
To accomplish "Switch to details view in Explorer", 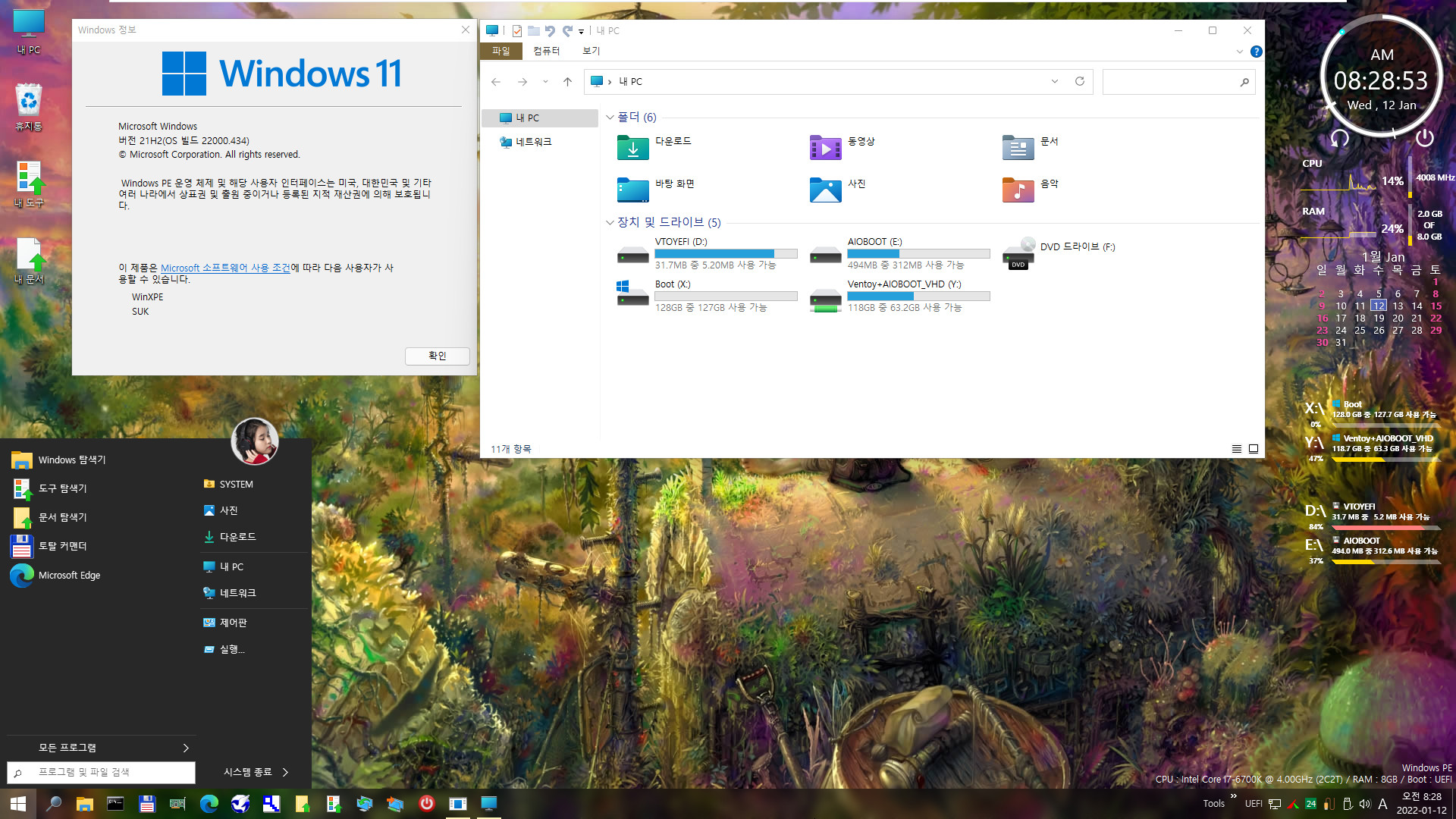I will 1236,449.
